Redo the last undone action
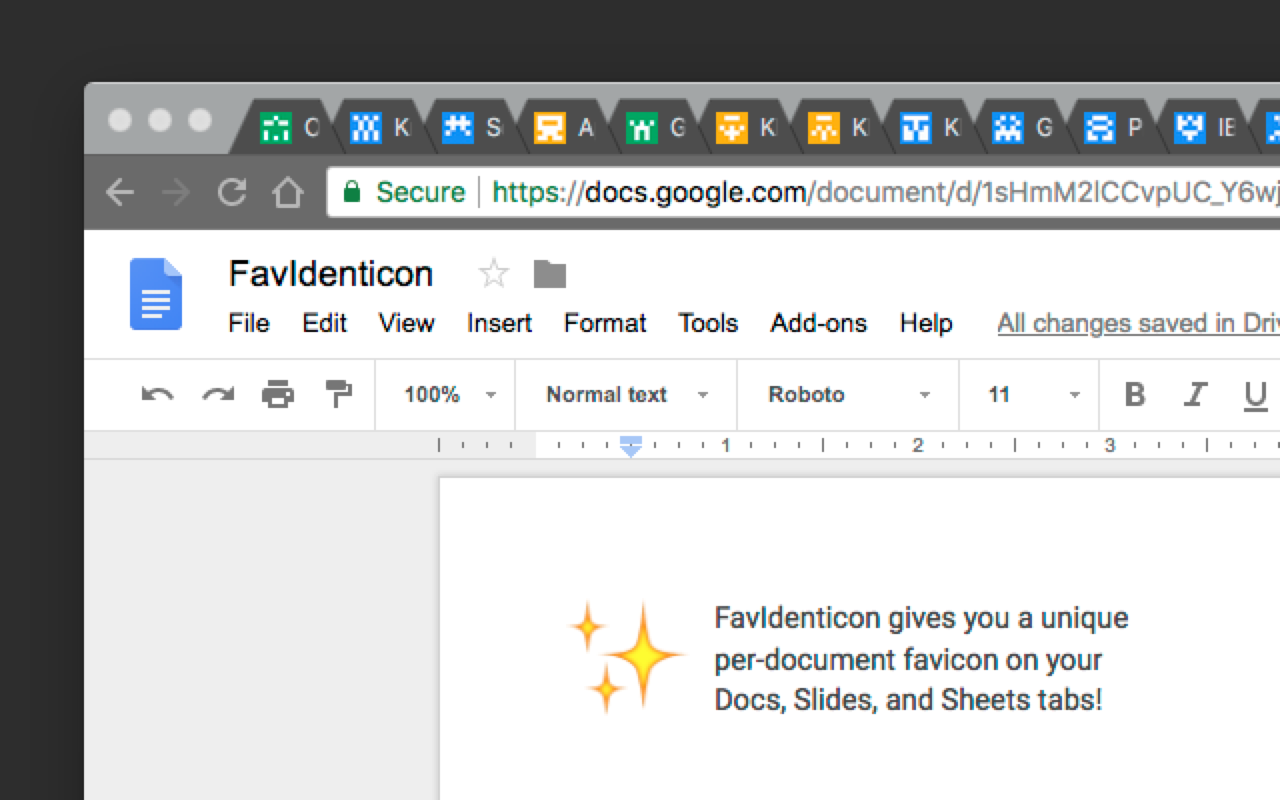The width and height of the screenshot is (1280, 800). tap(218, 394)
